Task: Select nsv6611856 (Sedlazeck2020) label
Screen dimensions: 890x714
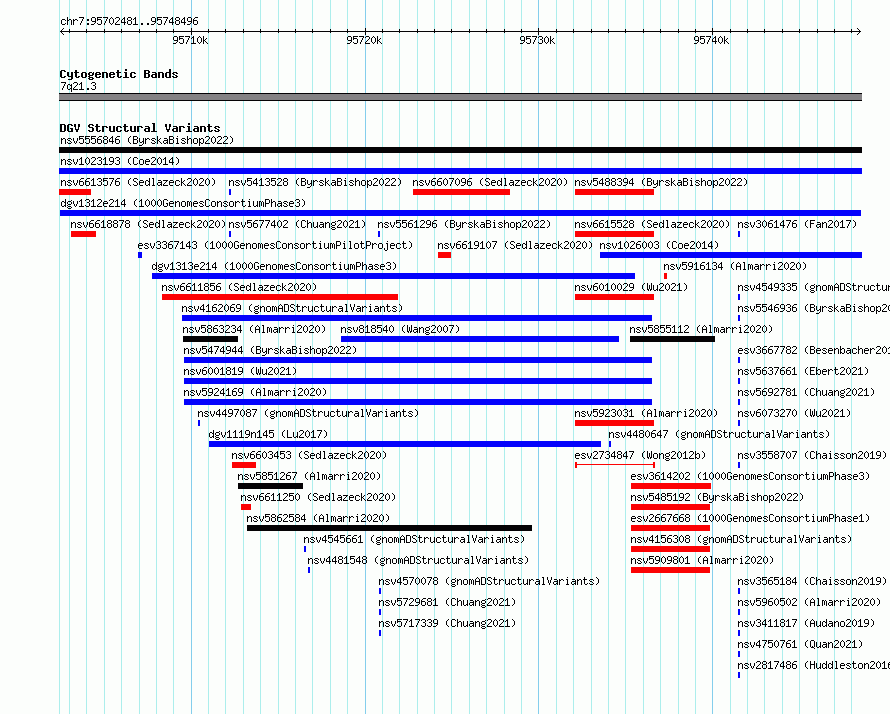Action: pyautogui.click(x=239, y=287)
